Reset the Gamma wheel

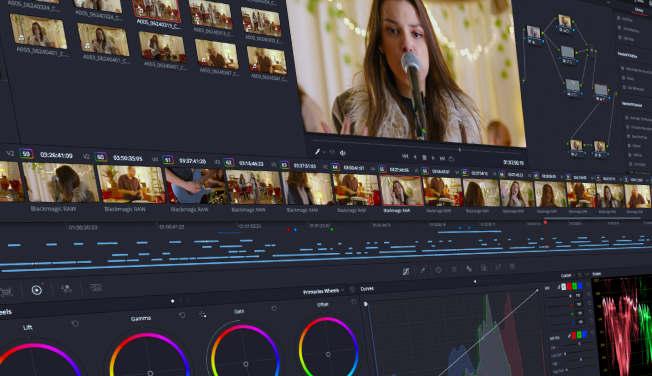[182, 315]
